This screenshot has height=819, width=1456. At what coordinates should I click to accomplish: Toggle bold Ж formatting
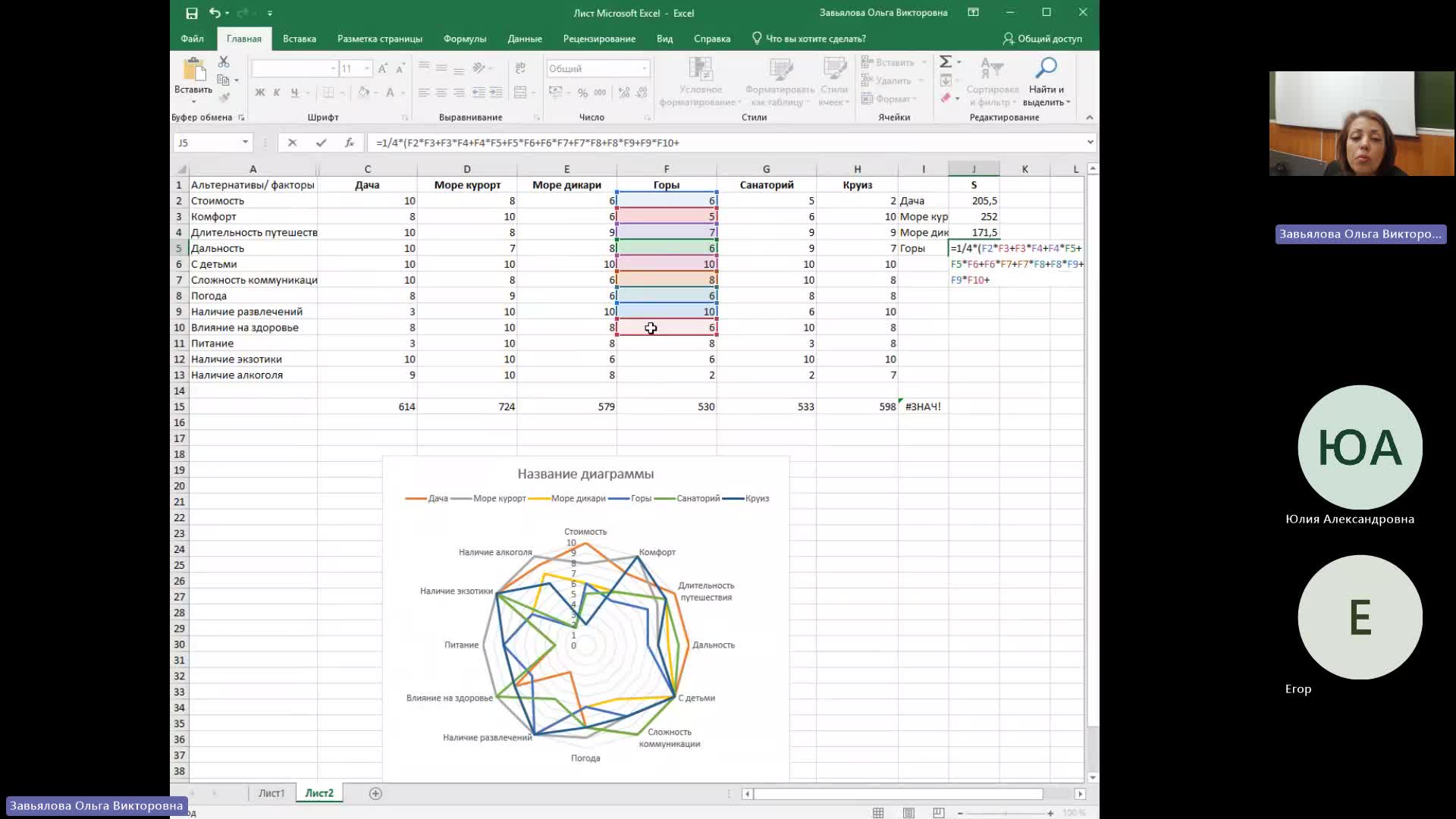tap(260, 93)
